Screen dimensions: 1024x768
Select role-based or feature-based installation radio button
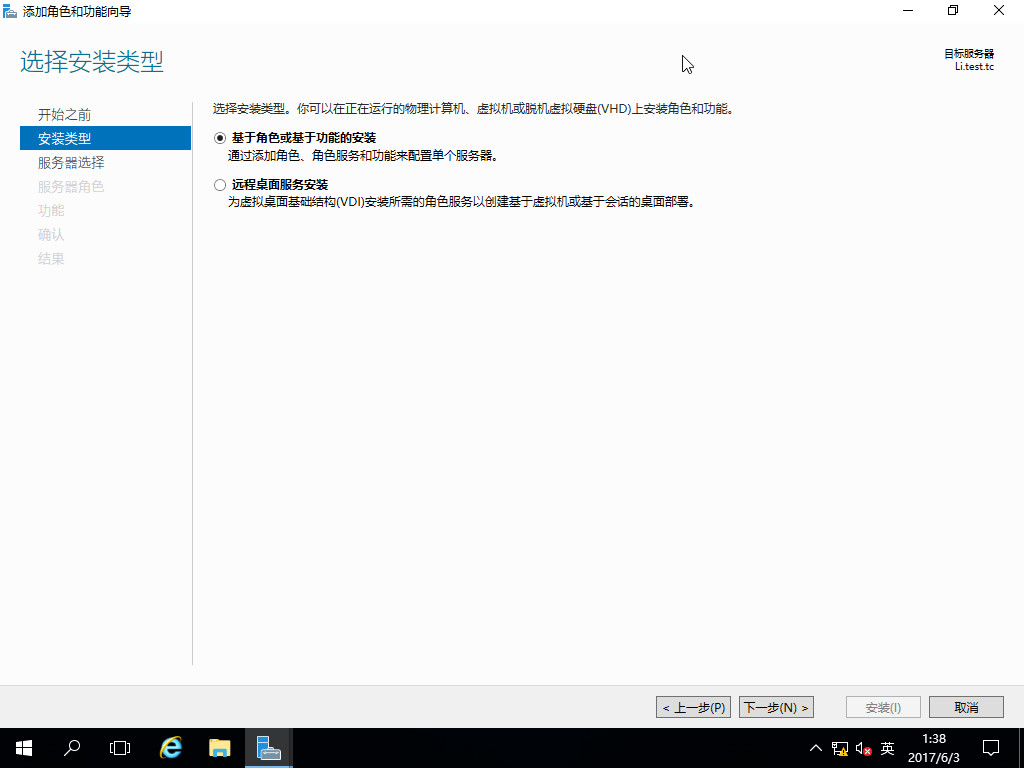(220, 138)
